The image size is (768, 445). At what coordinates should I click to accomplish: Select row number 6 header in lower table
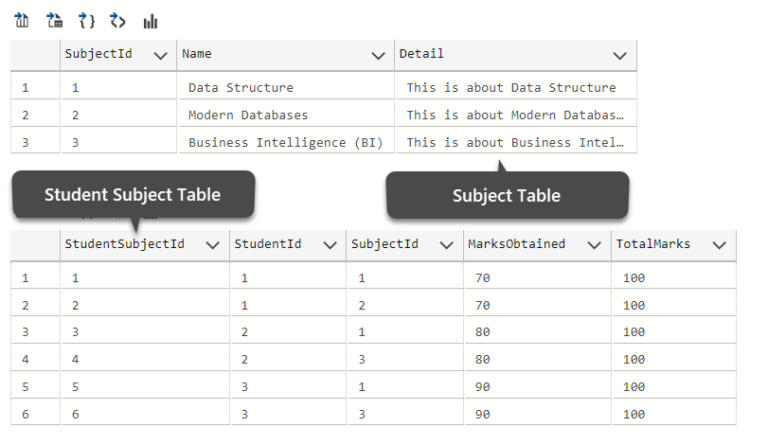(35, 414)
